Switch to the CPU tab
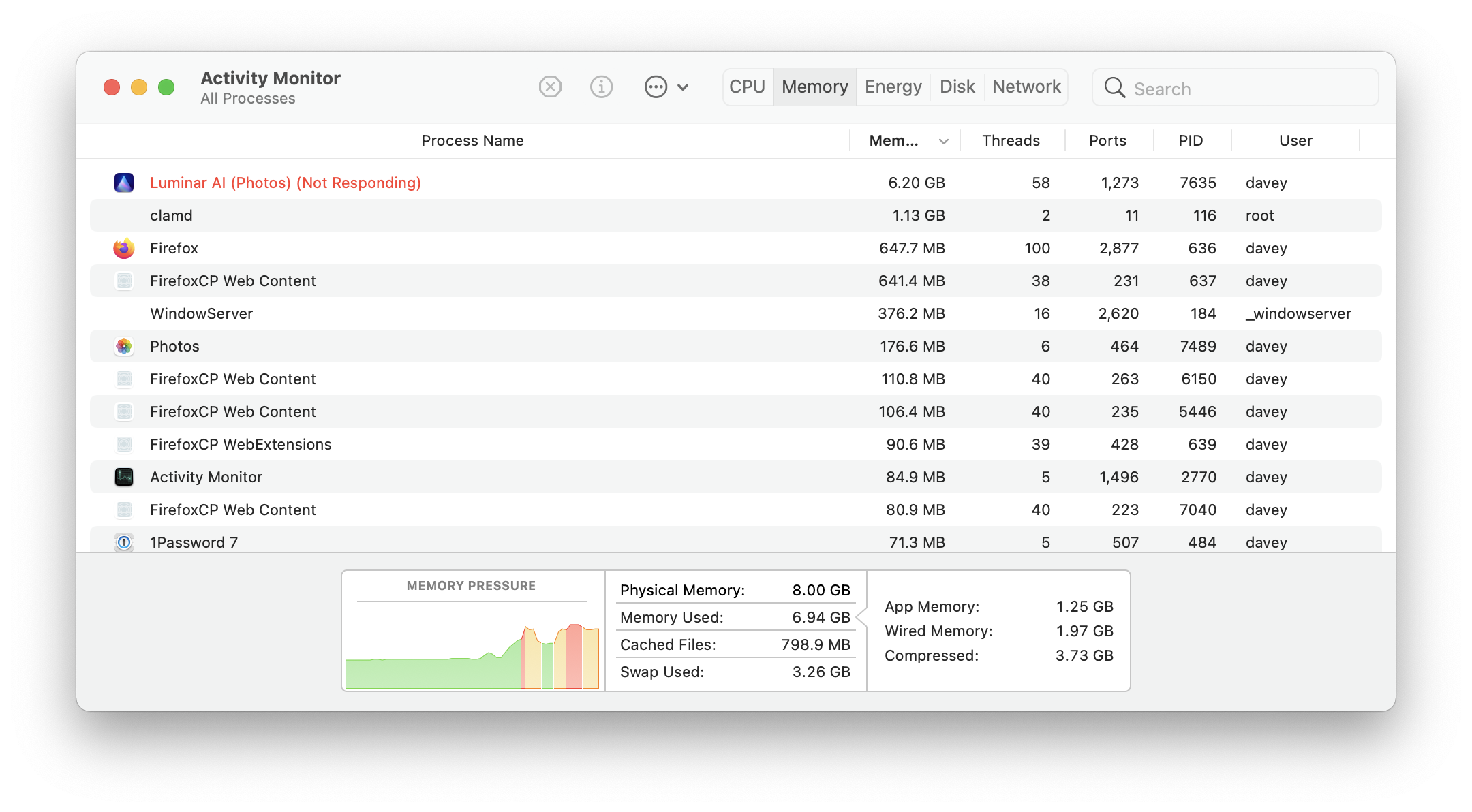The height and width of the screenshot is (812, 1472). click(x=748, y=87)
